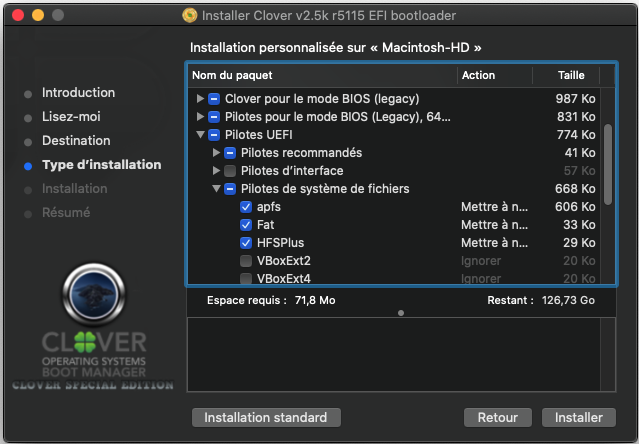Toggle the Pilotes de système de fichiers checkbox
The height and width of the screenshot is (444, 639).
tap(230, 189)
